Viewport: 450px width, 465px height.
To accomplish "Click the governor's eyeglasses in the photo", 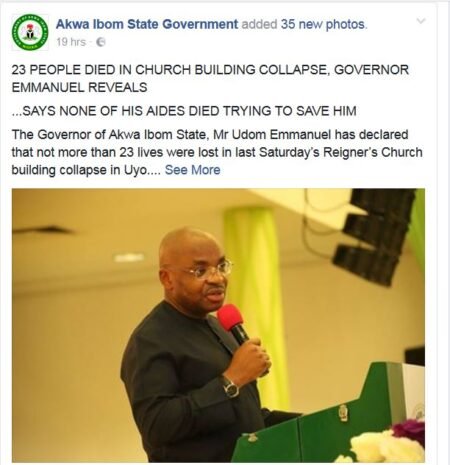I will (209, 269).
